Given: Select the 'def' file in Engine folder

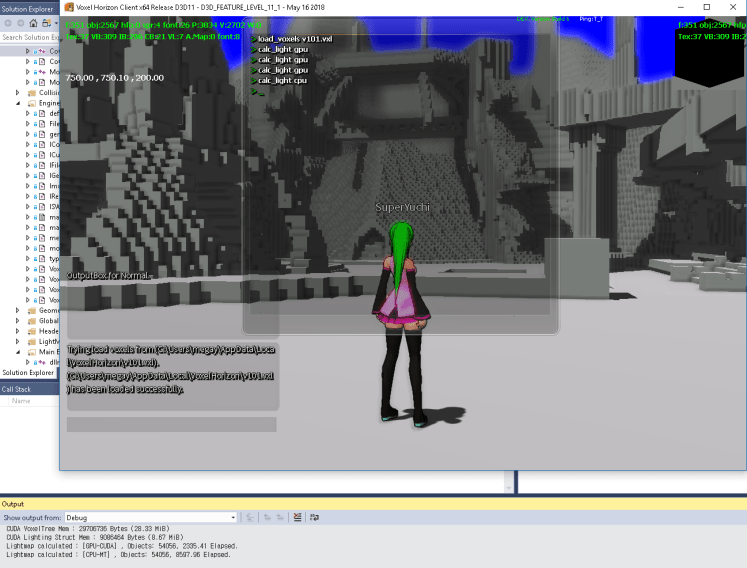Looking at the screenshot, I should 54,113.
